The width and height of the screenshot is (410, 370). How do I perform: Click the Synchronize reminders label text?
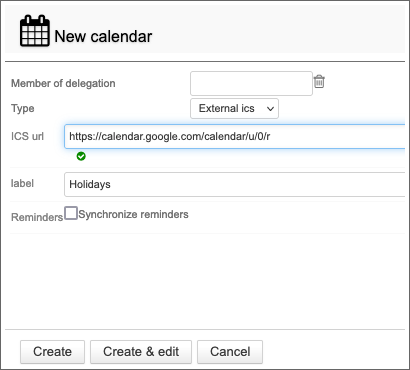pos(133,214)
